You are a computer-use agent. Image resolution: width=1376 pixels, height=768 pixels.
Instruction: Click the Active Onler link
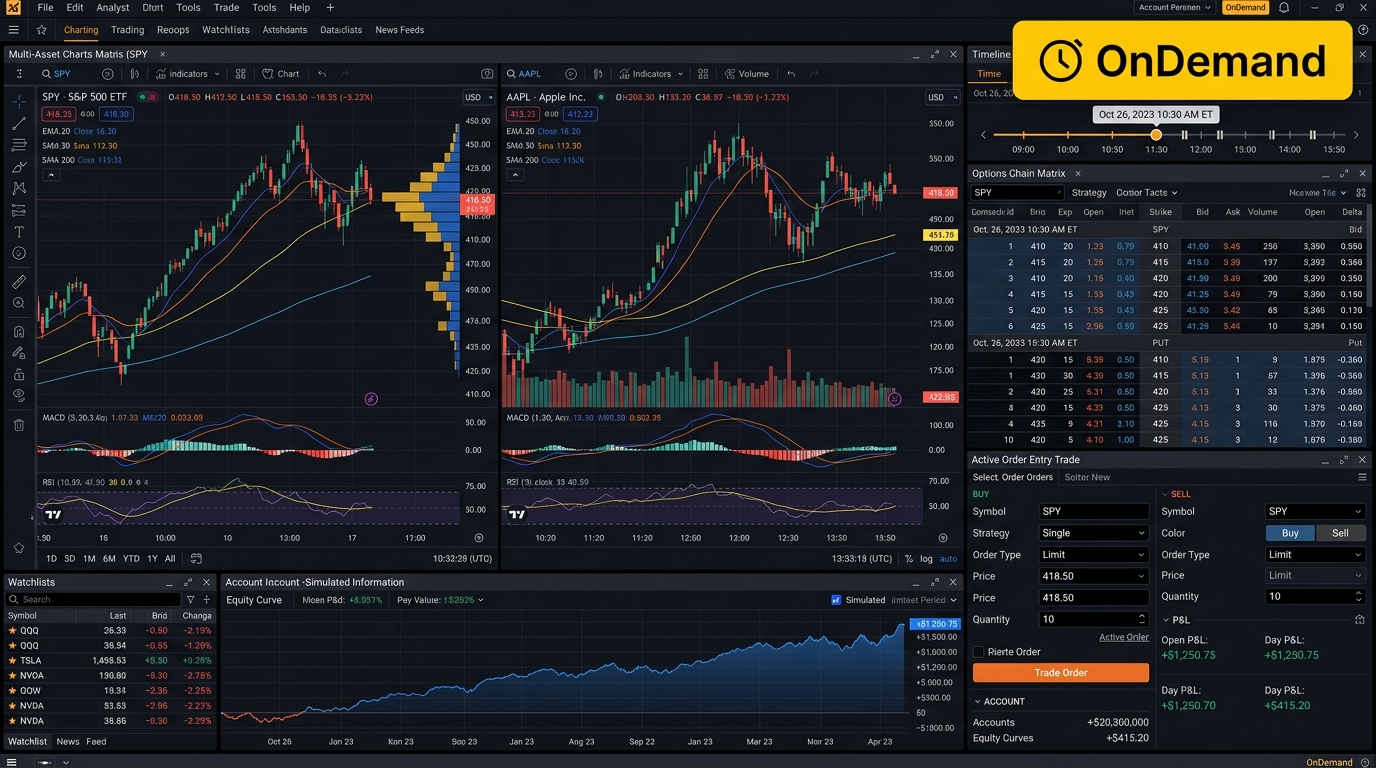pos(1124,637)
